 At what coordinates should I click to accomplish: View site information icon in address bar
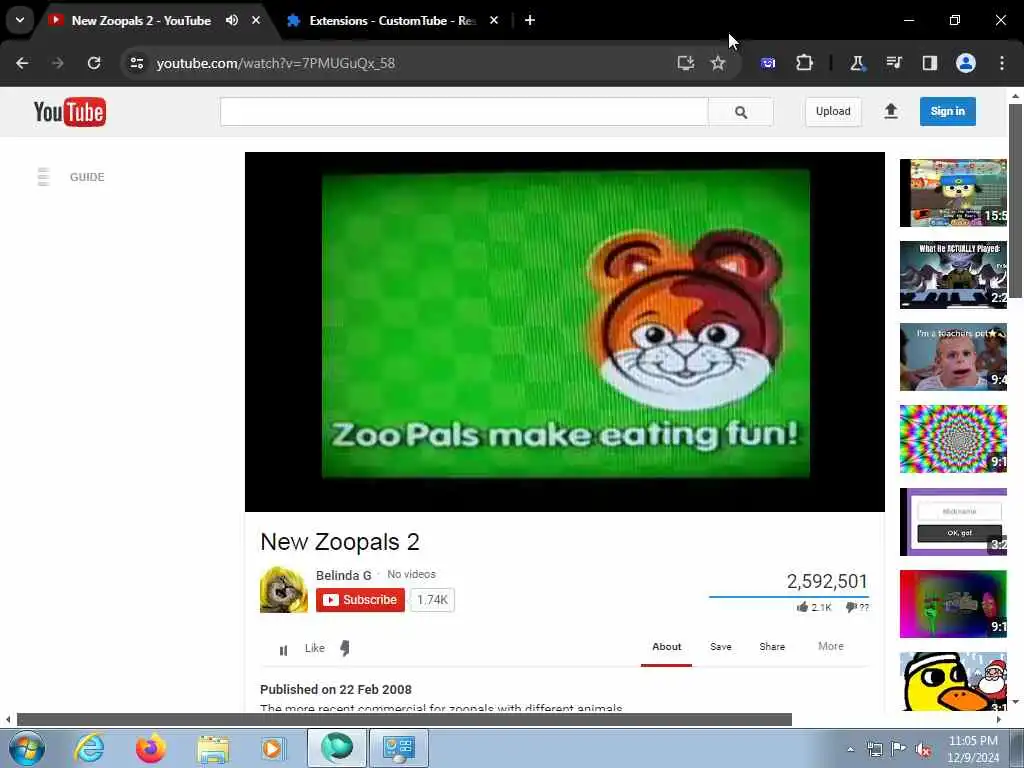[136, 63]
